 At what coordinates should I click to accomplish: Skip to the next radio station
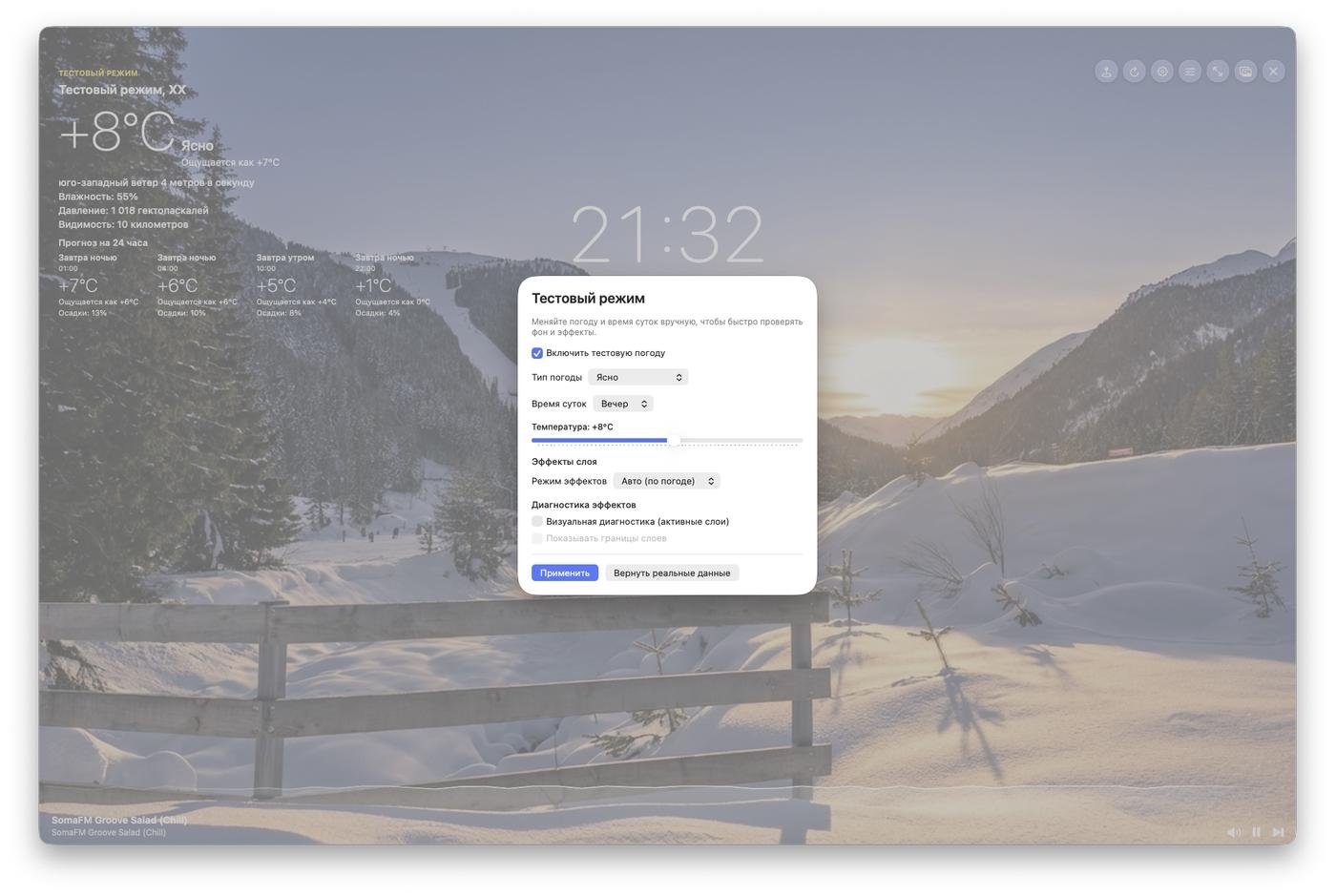point(1278,832)
